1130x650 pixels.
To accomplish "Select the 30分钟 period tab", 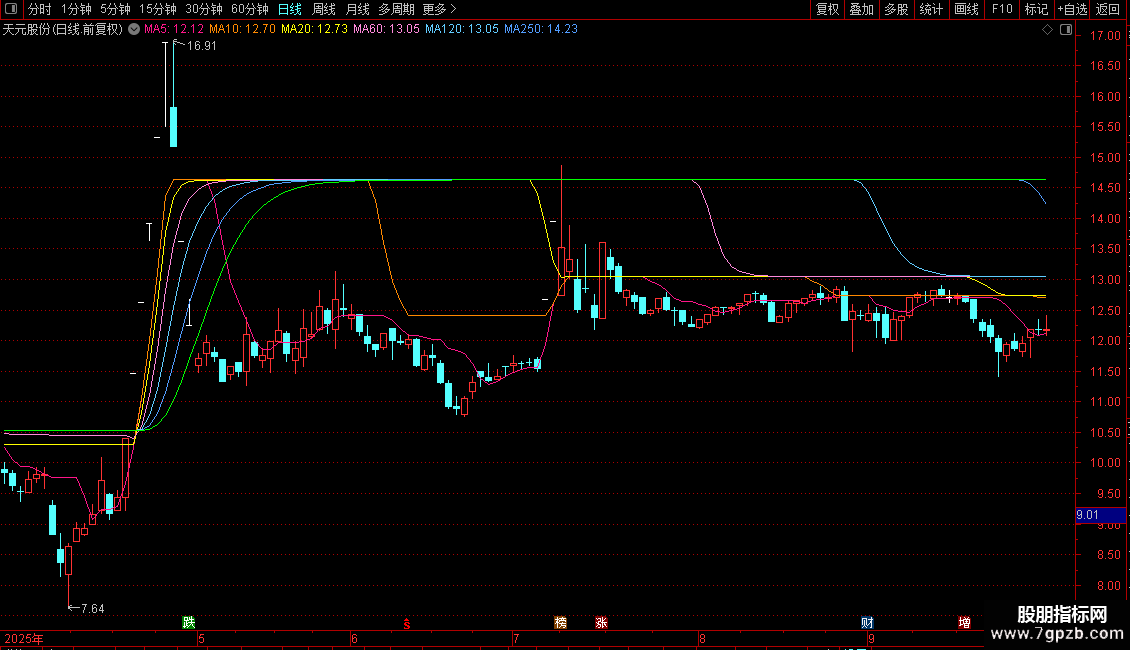I will coord(204,9).
